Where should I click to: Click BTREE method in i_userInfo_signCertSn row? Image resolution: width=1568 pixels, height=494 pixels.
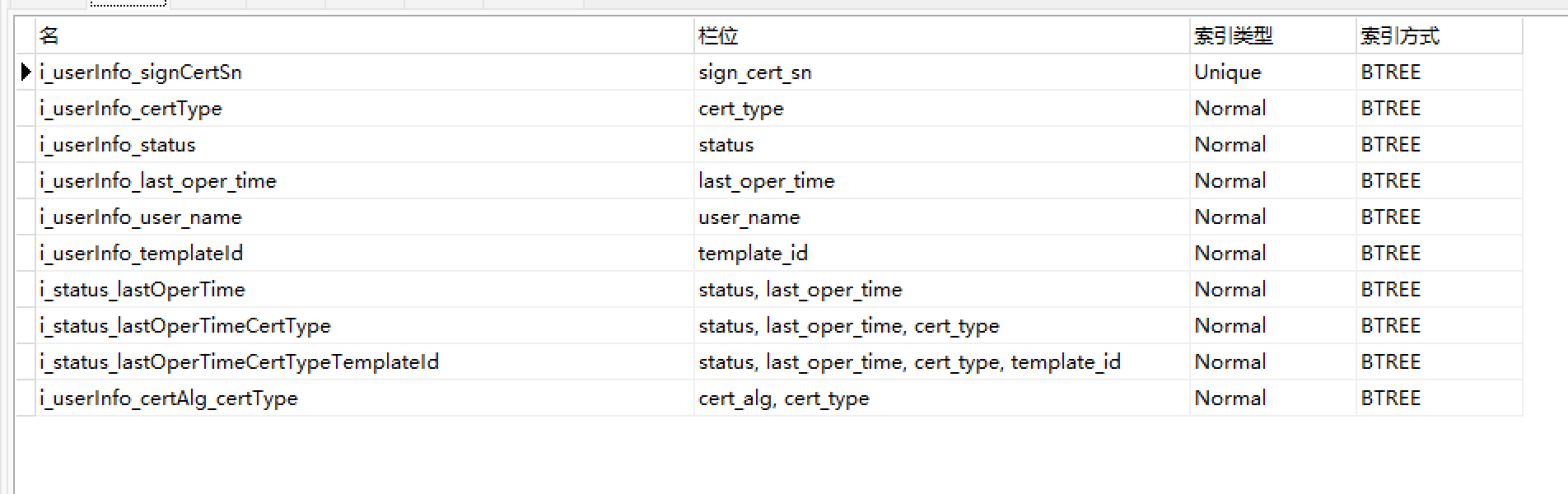[1439, 72]
